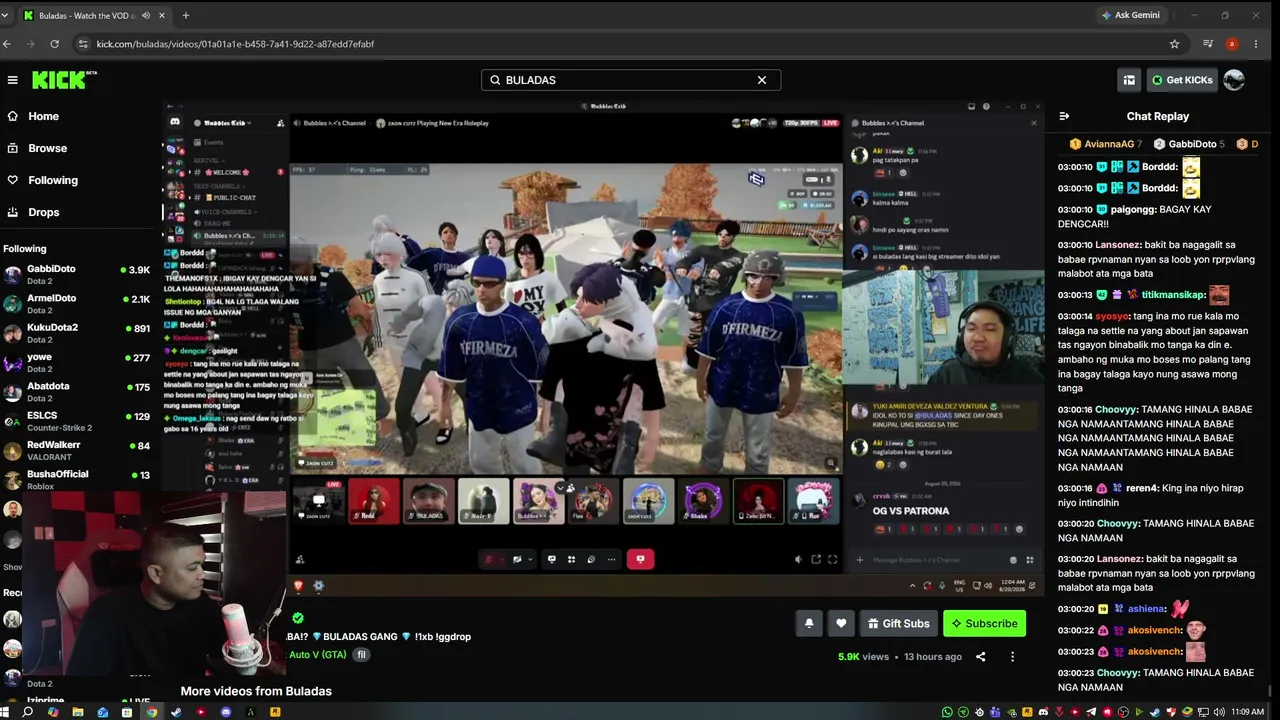This screenshot has height=720, width=1280.
Task: Go to the Kick logo homepage
Action: point(64,80)
